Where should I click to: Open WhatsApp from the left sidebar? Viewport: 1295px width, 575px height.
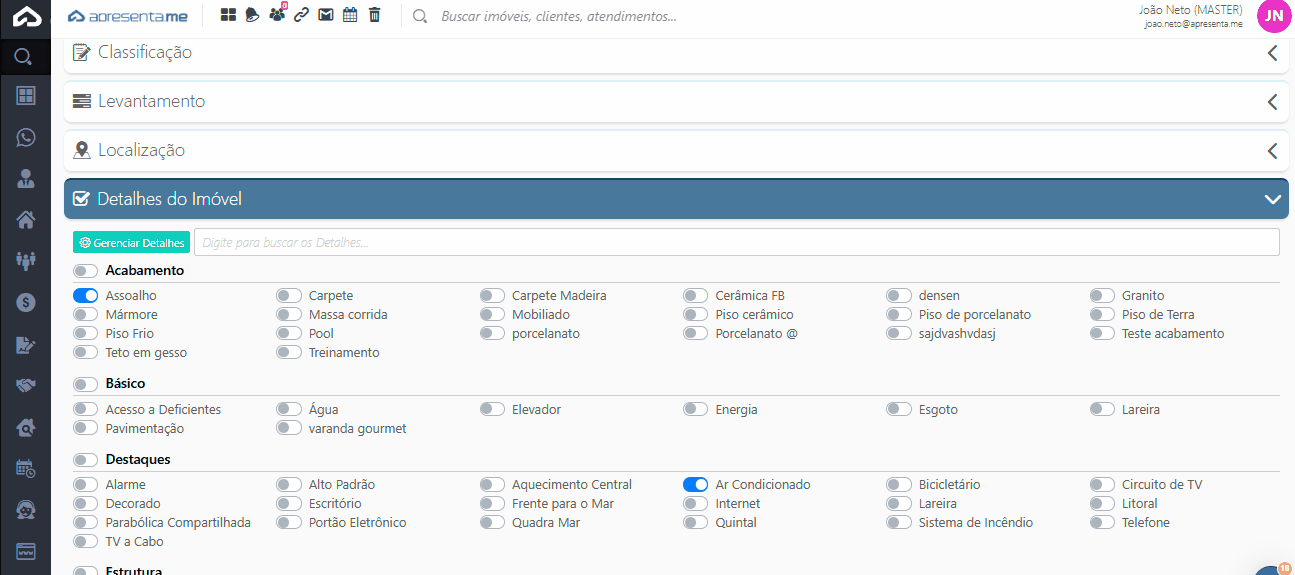click(25, 137)
